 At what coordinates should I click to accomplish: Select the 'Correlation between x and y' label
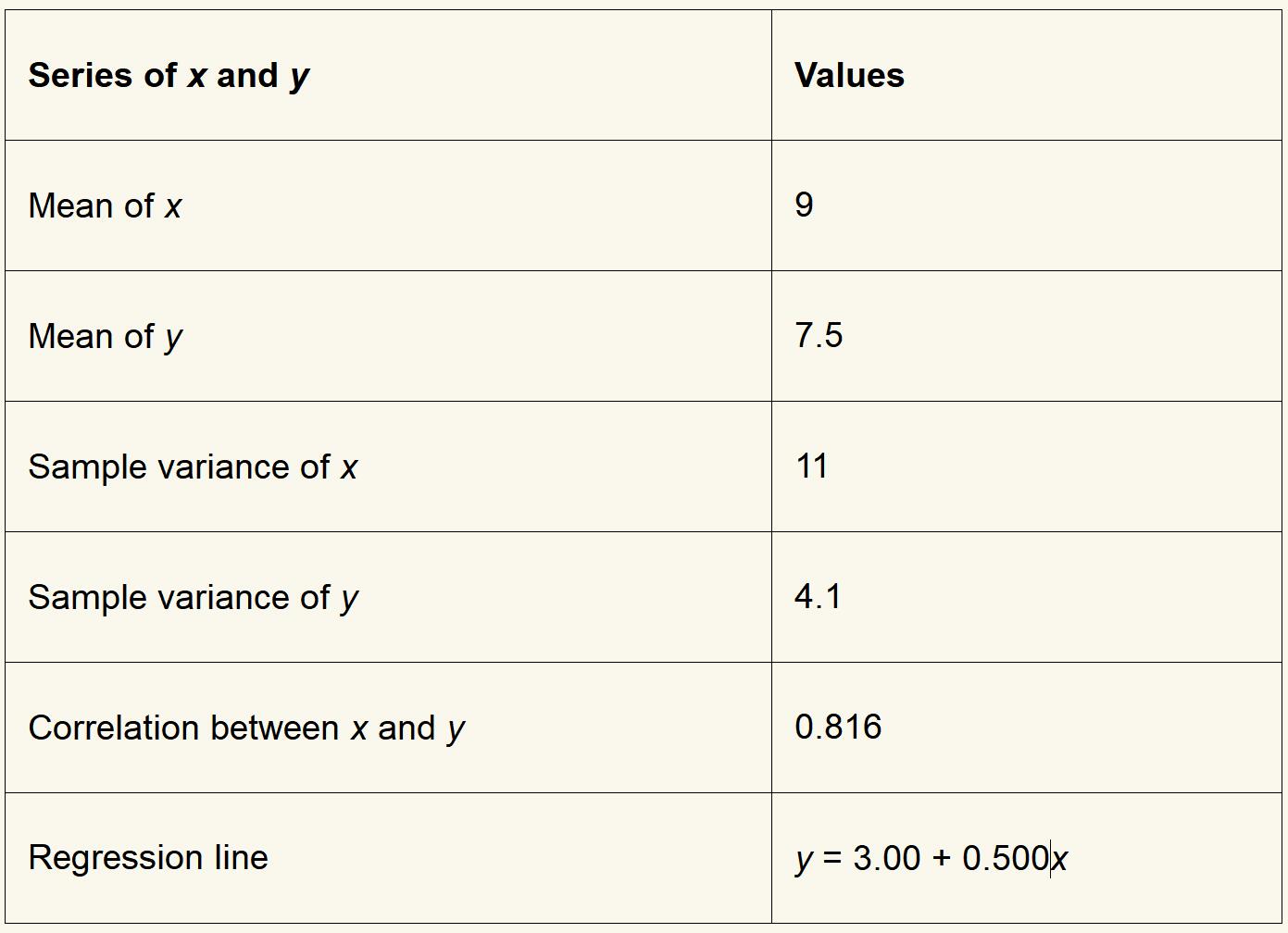click(x=246, y=728)
